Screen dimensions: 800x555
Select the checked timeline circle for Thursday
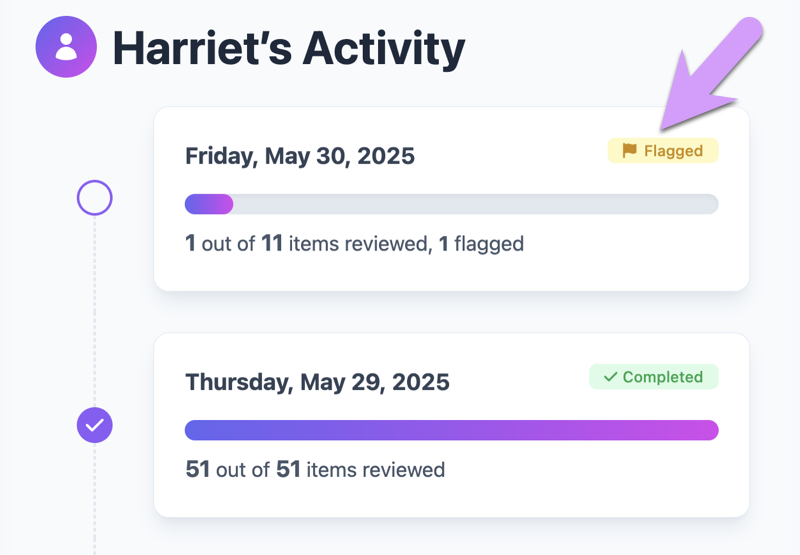[95, 425]
